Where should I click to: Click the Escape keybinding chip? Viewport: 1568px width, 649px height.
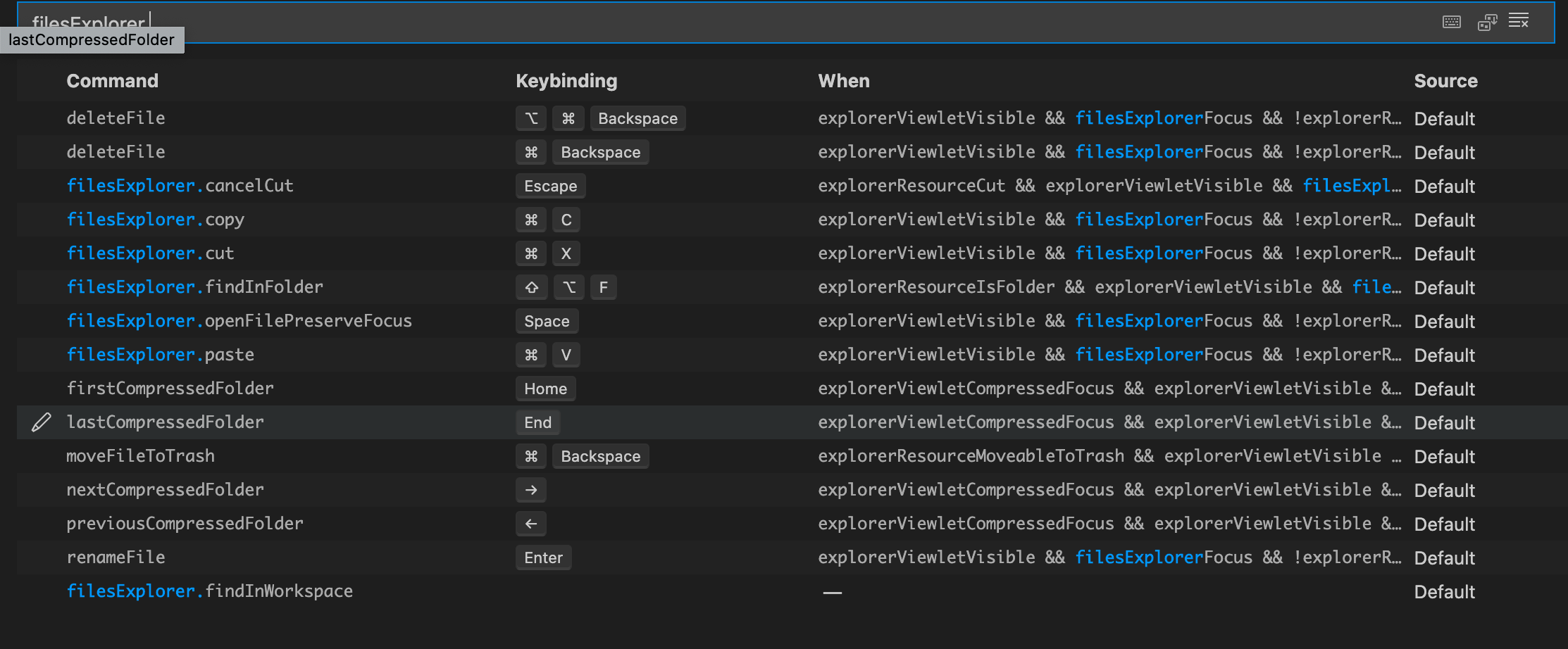coord(550,185)
